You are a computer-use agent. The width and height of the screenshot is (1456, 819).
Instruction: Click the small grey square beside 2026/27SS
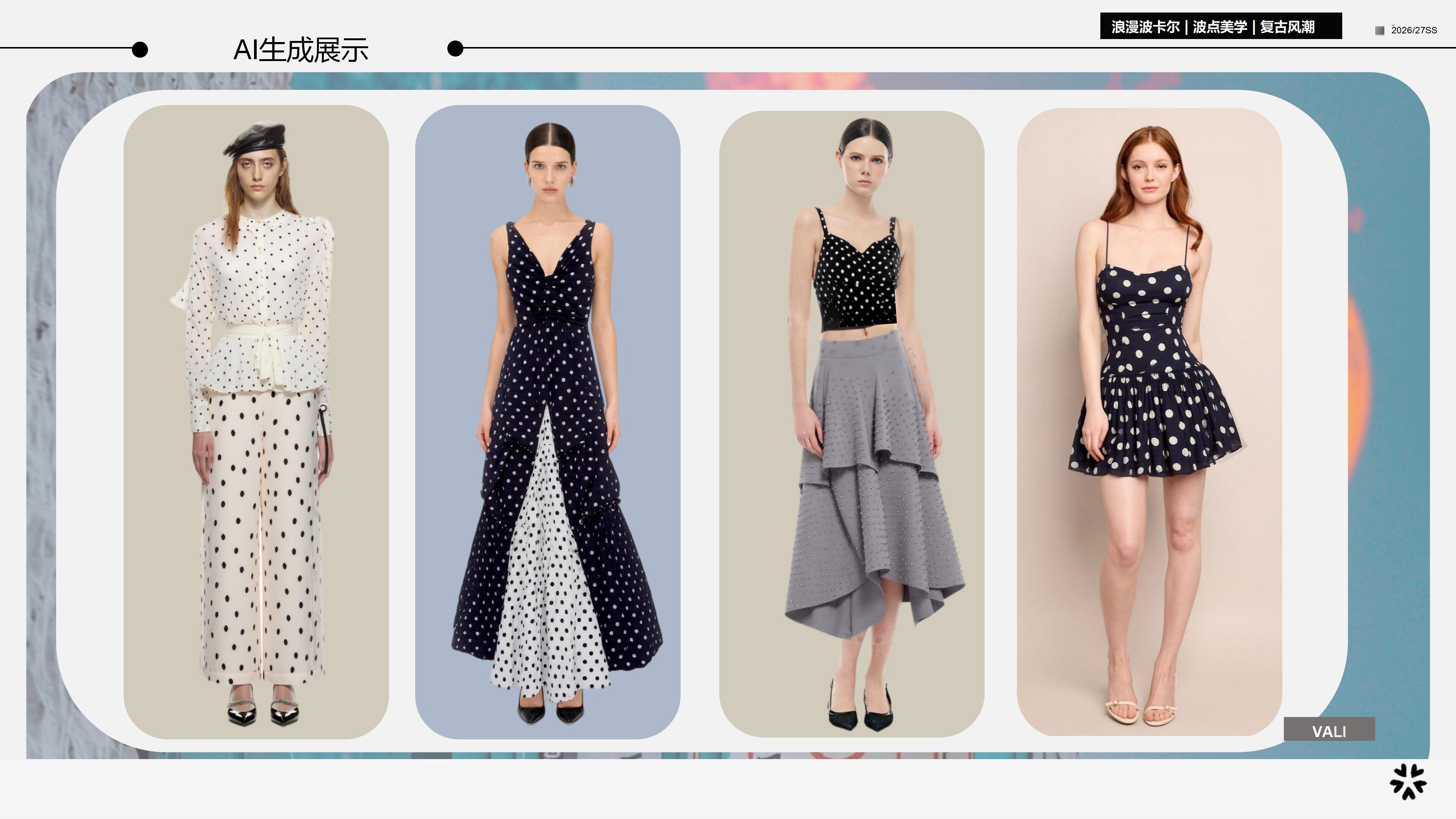click(1380, 30)
